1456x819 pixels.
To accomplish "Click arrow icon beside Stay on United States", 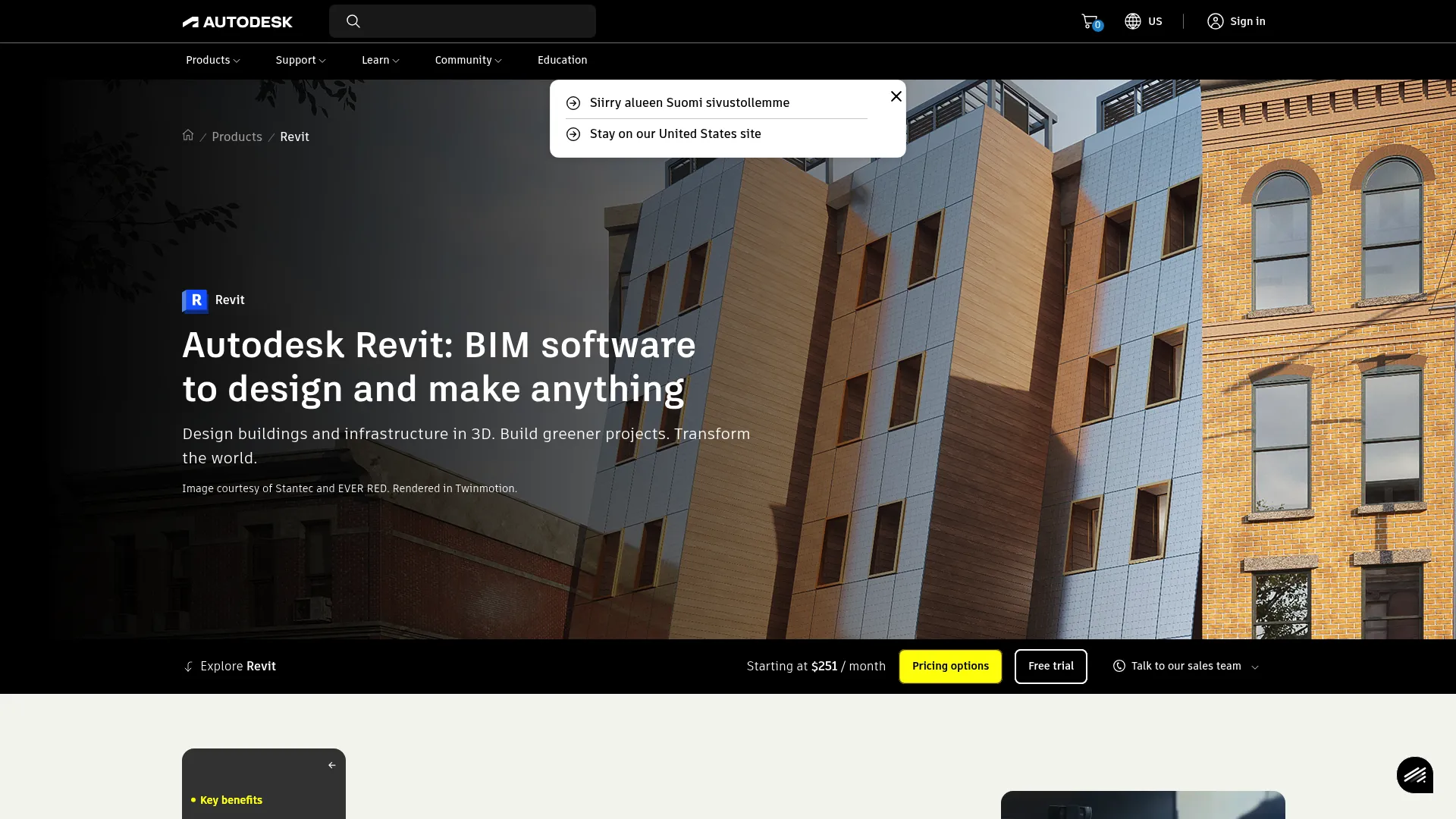I will pyautogui.click(x=573, y=134).
